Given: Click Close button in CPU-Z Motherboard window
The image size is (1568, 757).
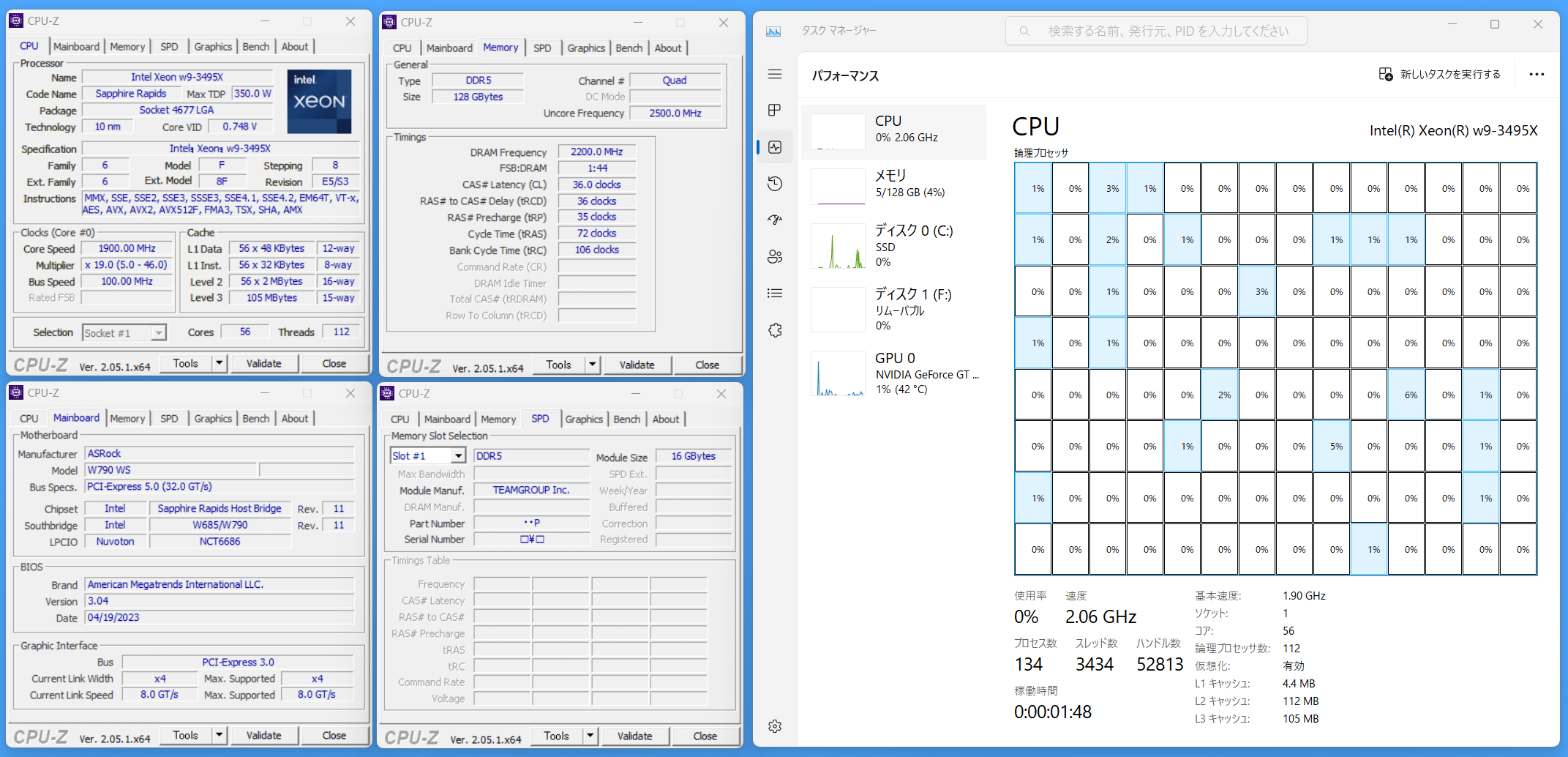Looking at the screenshot, I should 334,735.
